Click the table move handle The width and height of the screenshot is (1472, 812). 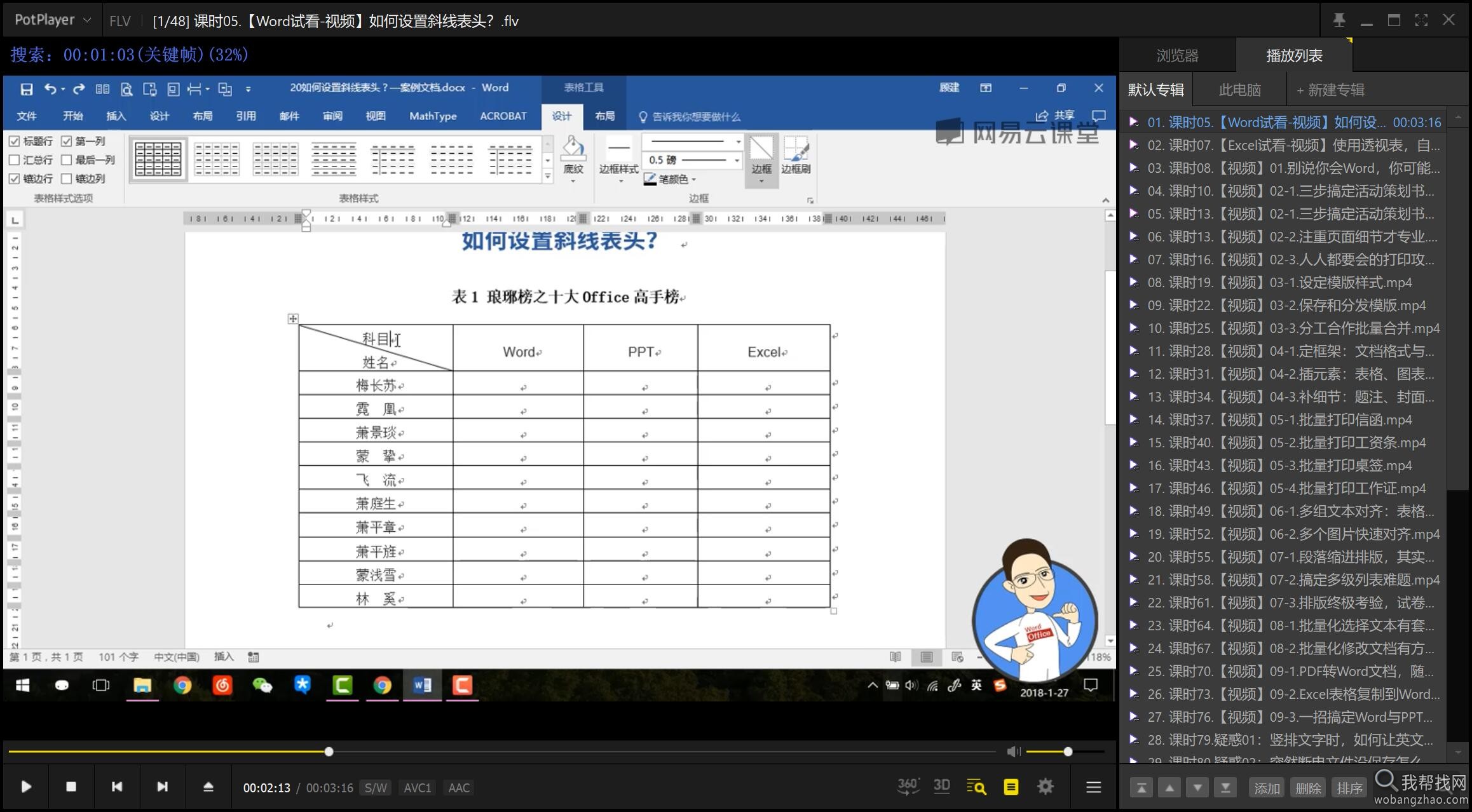point(292,318)
